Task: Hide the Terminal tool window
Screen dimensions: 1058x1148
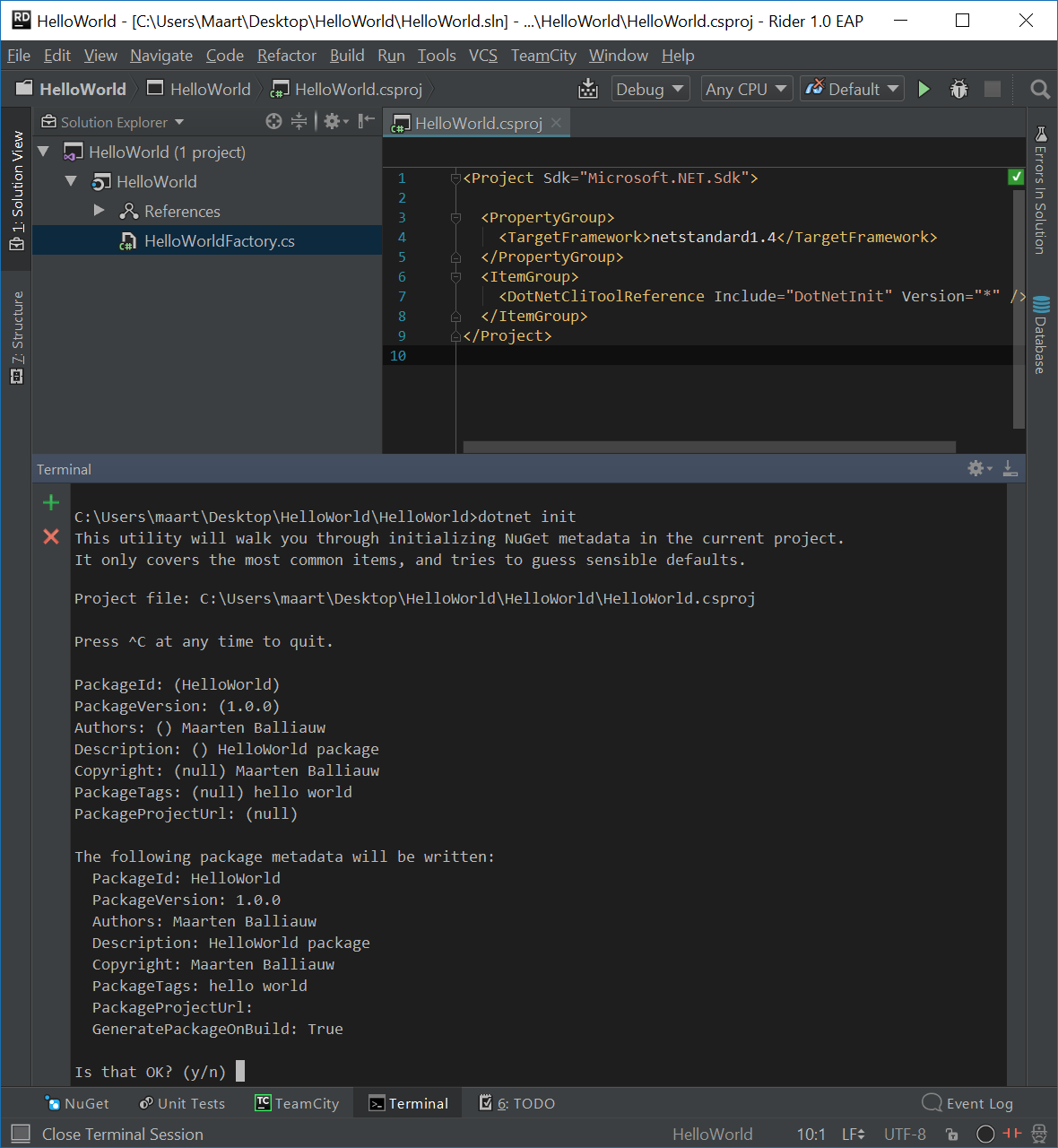Action: click(1010, 468)
